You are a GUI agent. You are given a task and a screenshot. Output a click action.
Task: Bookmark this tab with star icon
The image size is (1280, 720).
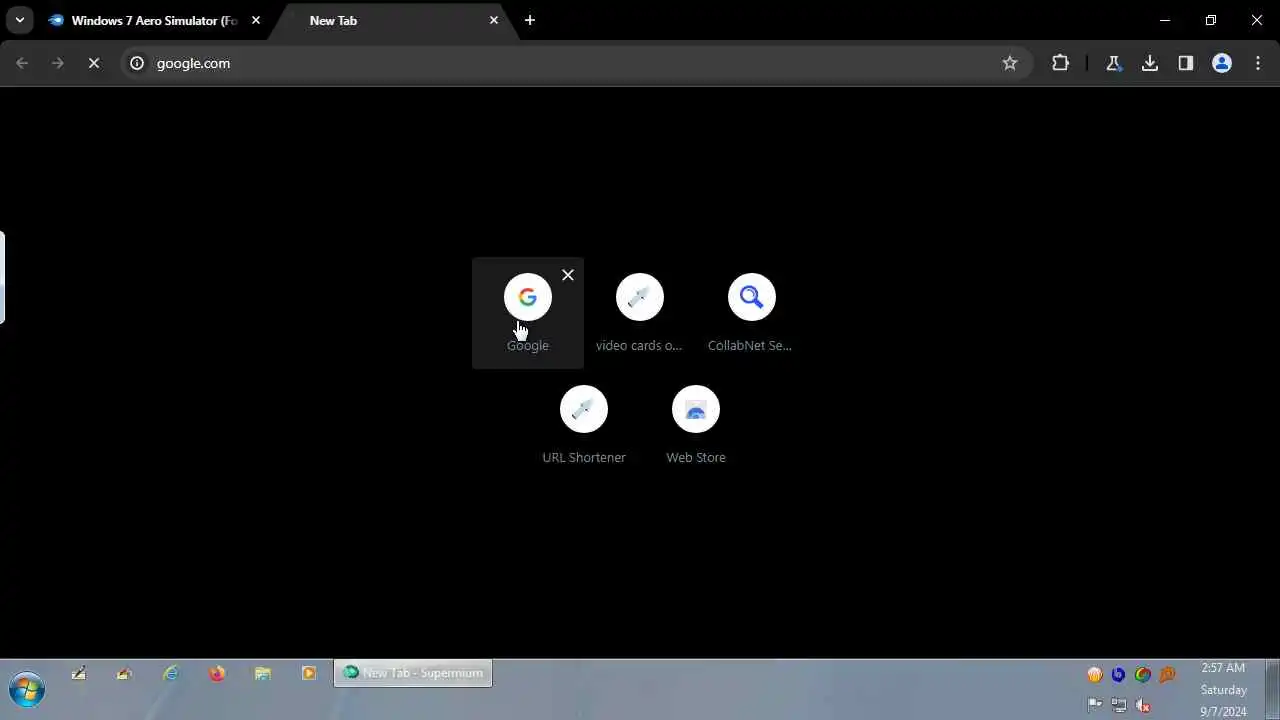coord(1010,63)
